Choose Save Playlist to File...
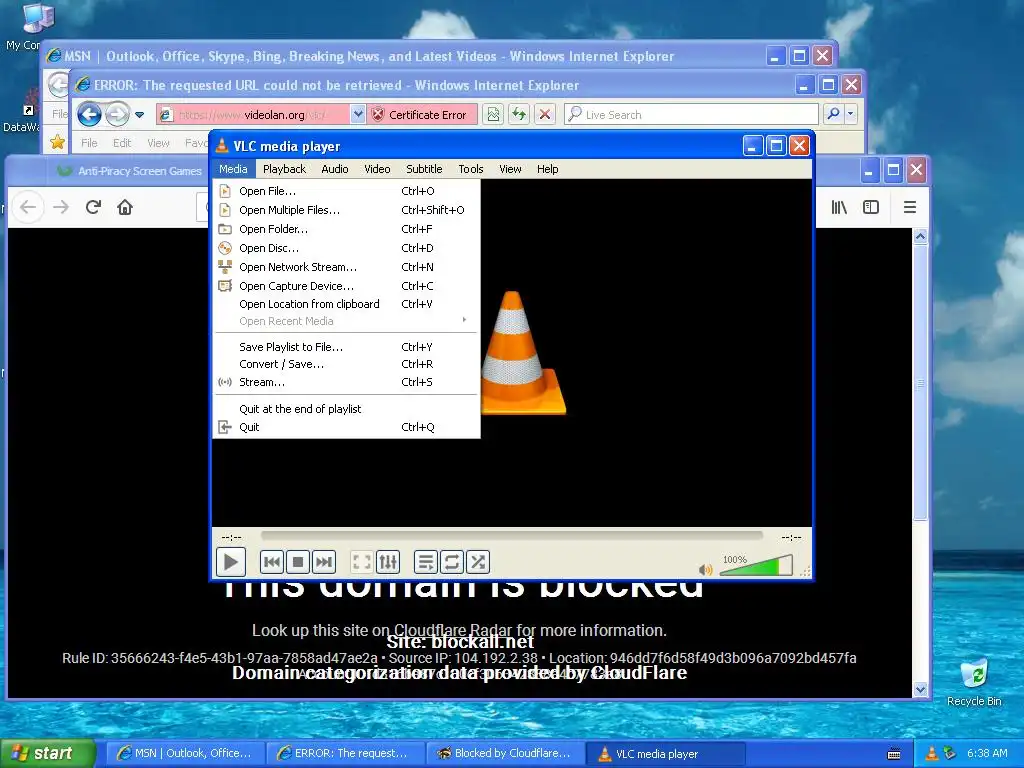This screenshot has height=768, width=1024. [x=346, y=347]
